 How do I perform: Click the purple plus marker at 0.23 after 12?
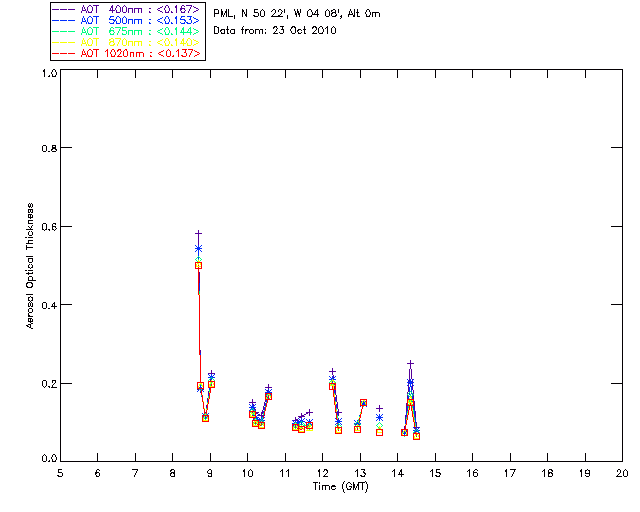click(x=332, y=372)
